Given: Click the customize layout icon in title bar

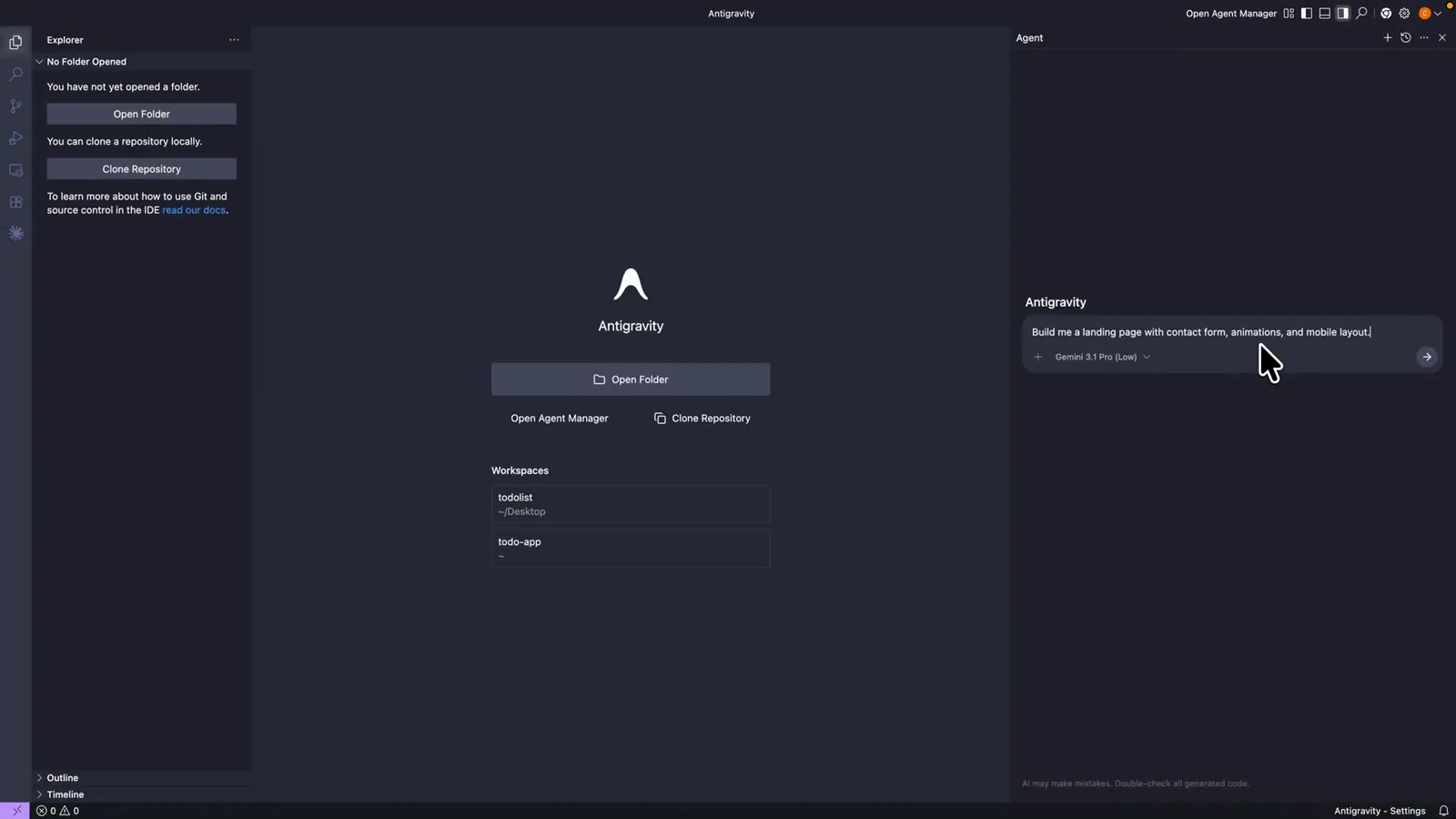Looking at the screenshot, I should pos(1289,14).
